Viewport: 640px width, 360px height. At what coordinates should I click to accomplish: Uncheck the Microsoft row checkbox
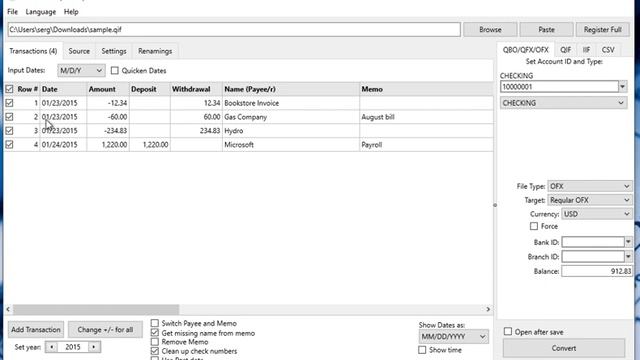[9, 144]
